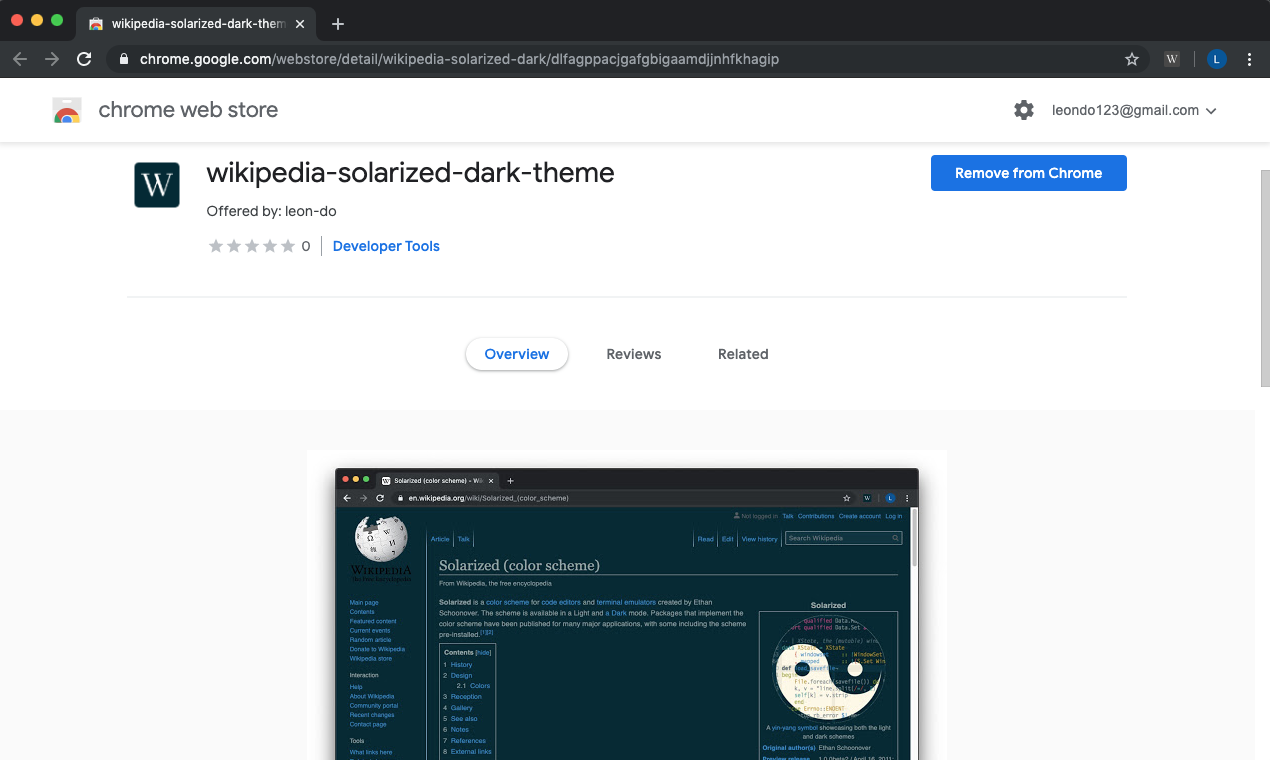
Task: Open the Chrome browser profile avatar
Action: 1215,59
